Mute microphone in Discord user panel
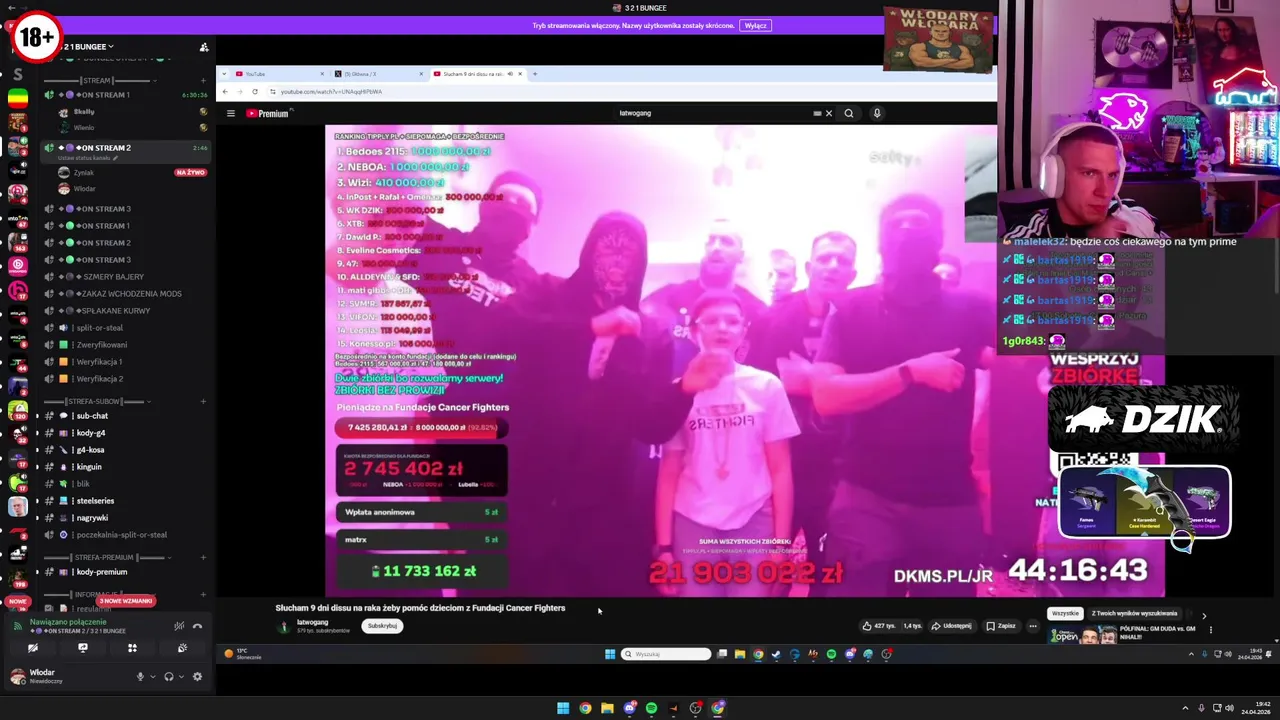 click(140, 677)
